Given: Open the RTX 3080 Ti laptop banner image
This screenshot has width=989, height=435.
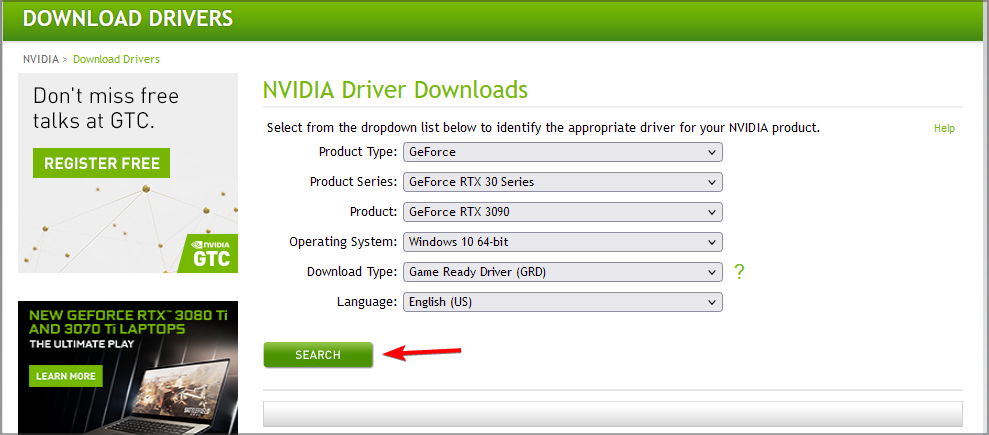Looking at the screenshot, I should point(128,368).
